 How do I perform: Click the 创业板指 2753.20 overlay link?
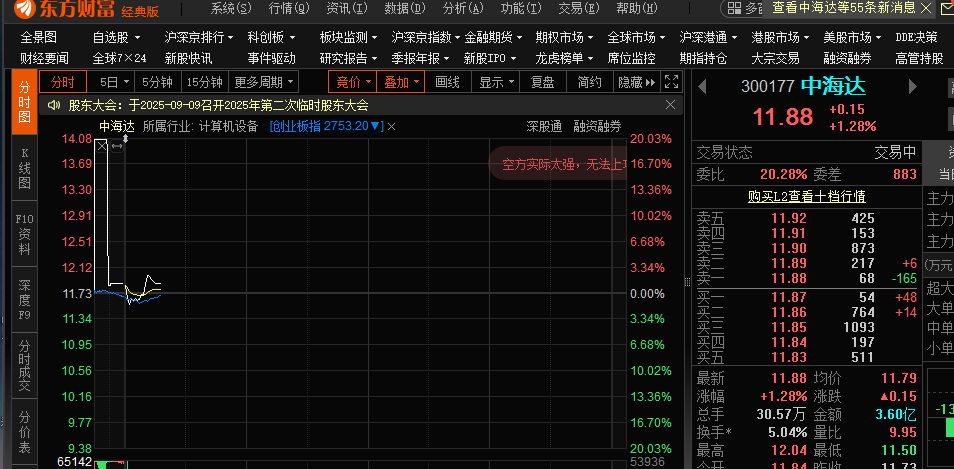tap(327, 127)
